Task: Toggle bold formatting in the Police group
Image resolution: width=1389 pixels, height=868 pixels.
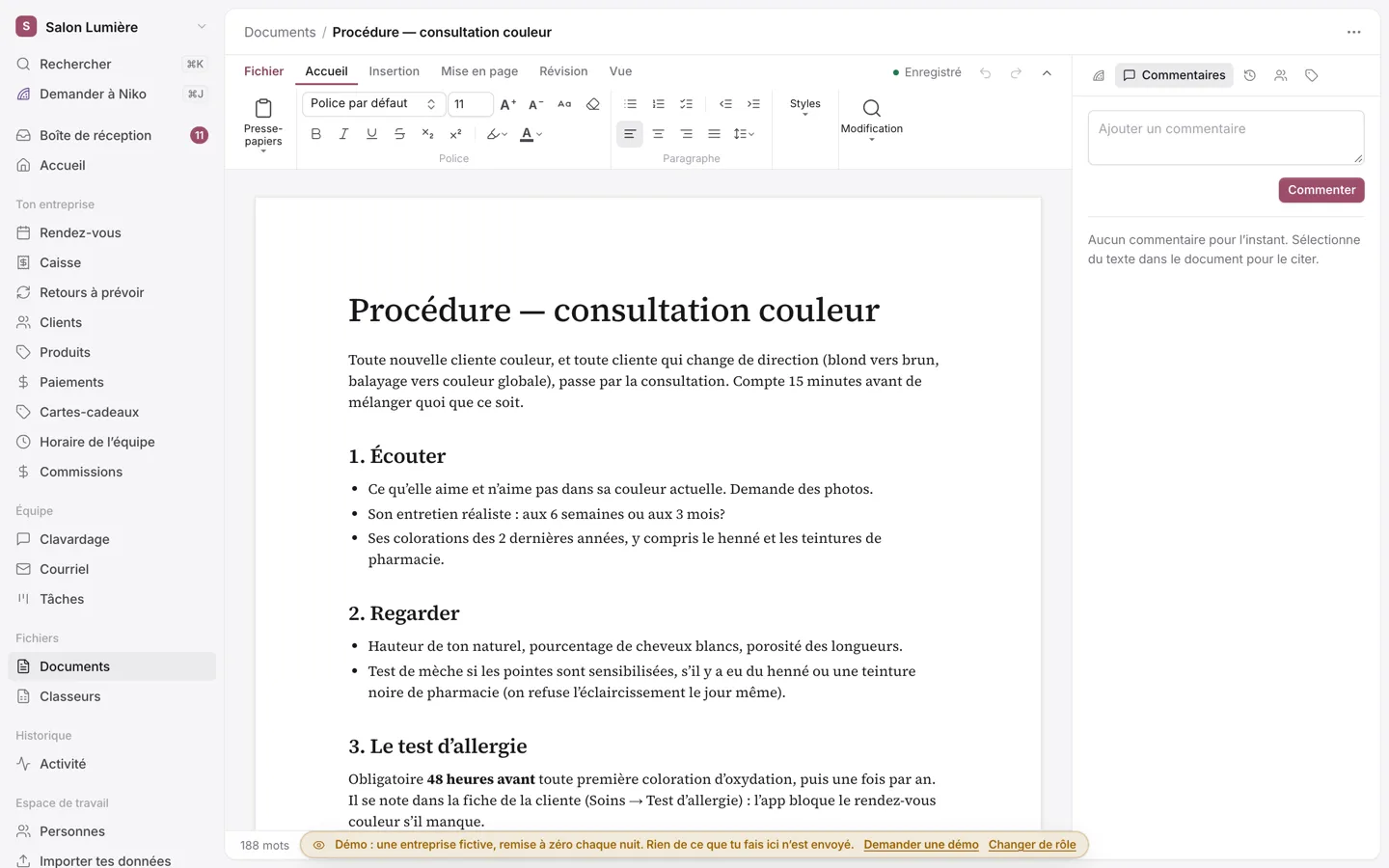Action: pyautogui.click(x=315, y=134)
